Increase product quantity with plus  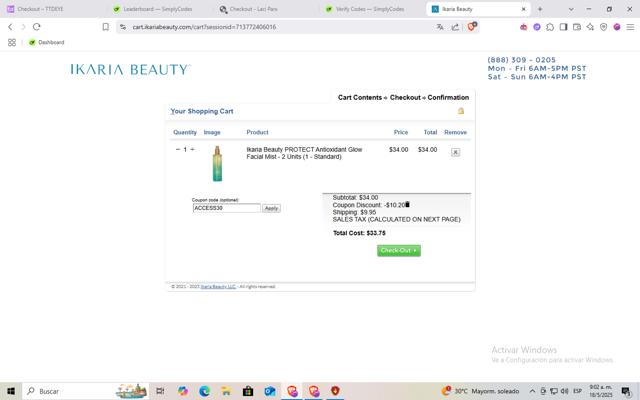pyautogui.click(x=192, y=149)
